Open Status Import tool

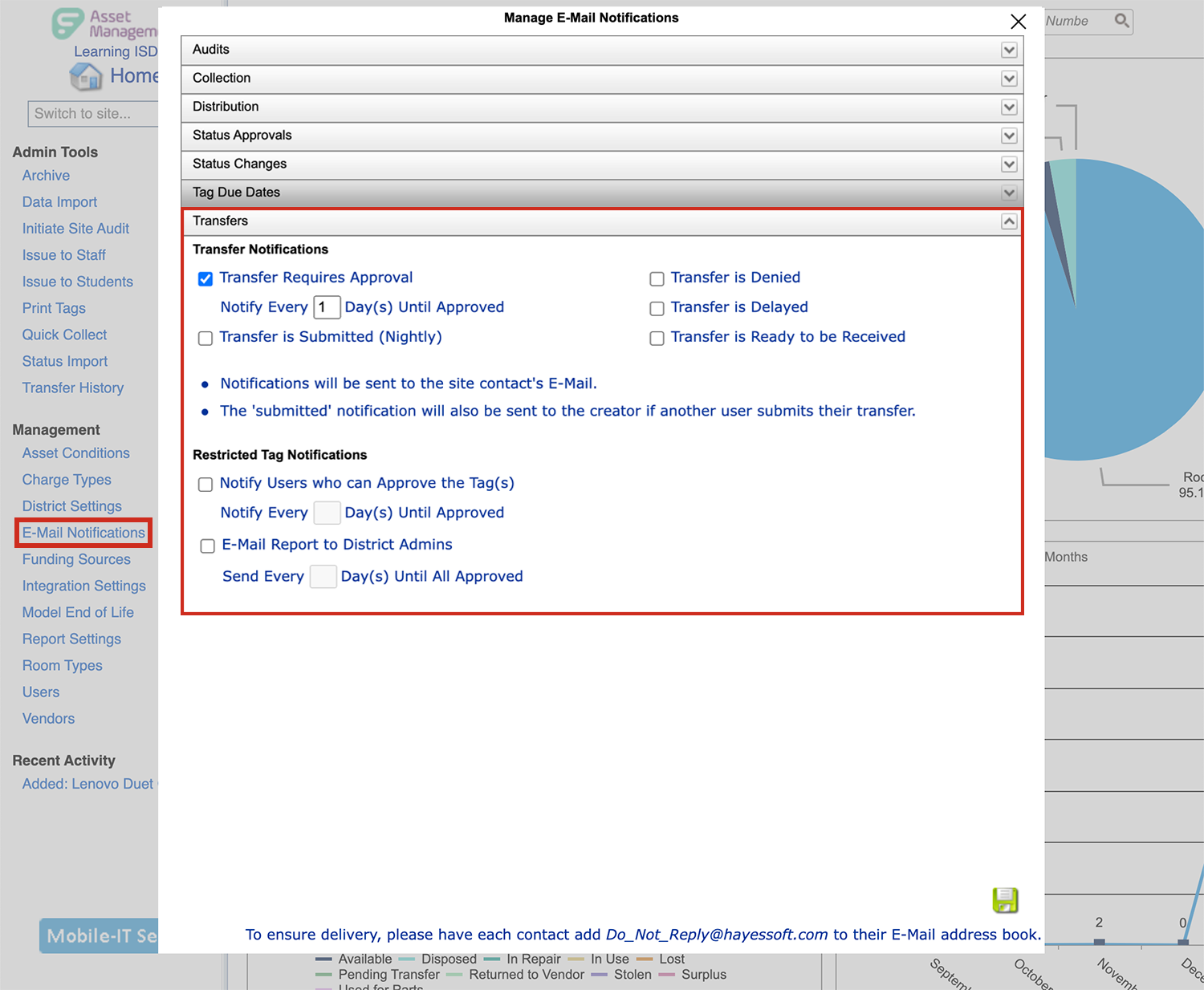tap(65, 361)
